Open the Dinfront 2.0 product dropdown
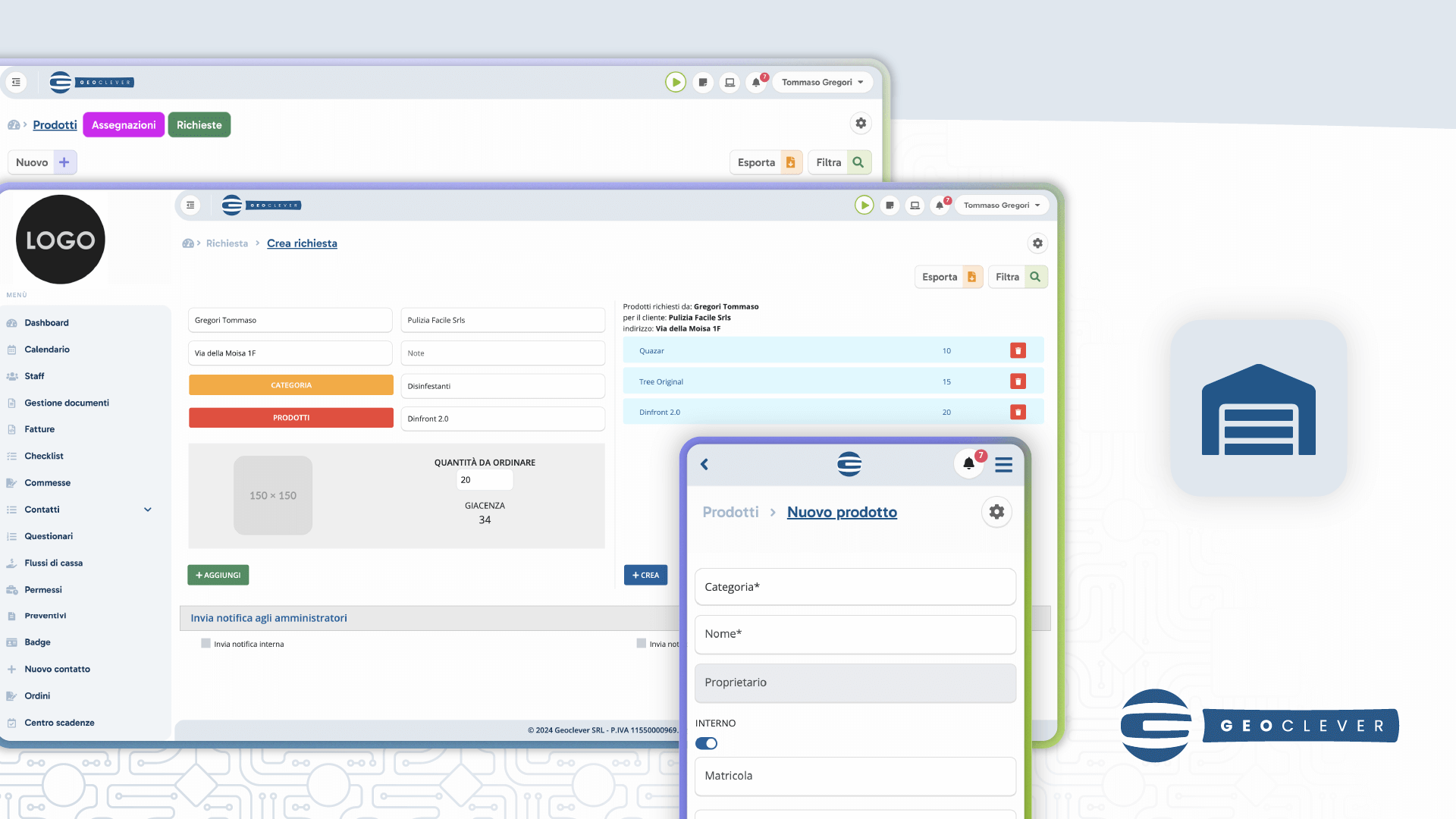1456x819 pixels. [503, 419]
